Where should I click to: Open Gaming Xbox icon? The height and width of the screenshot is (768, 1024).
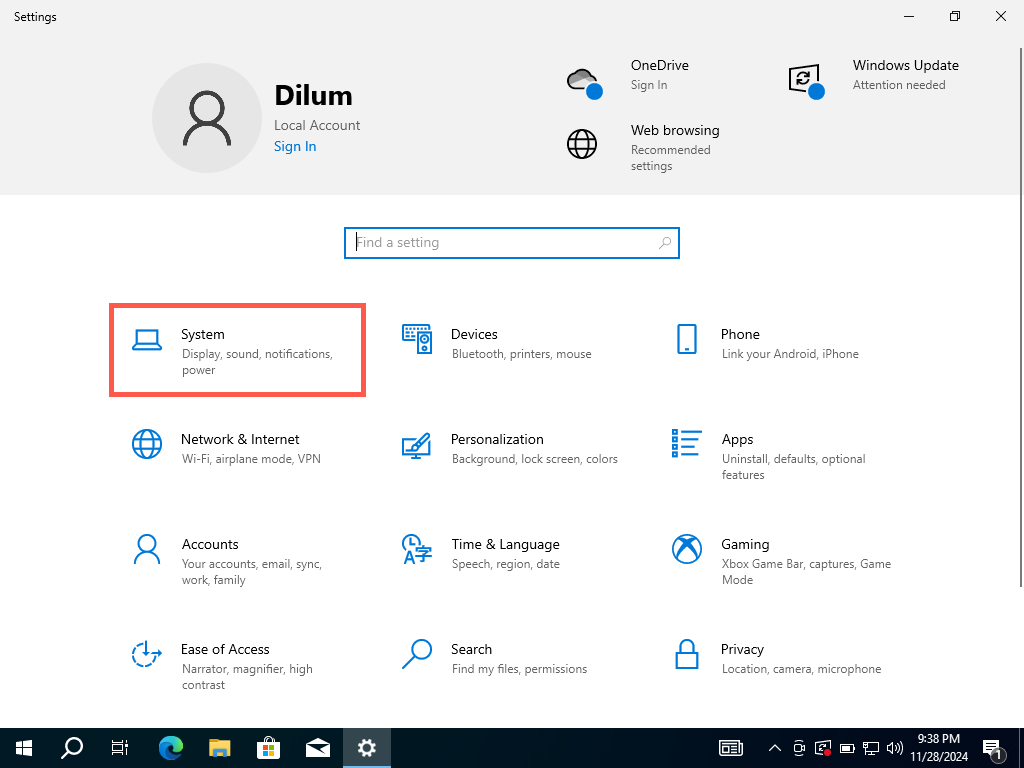pos(687,549)
